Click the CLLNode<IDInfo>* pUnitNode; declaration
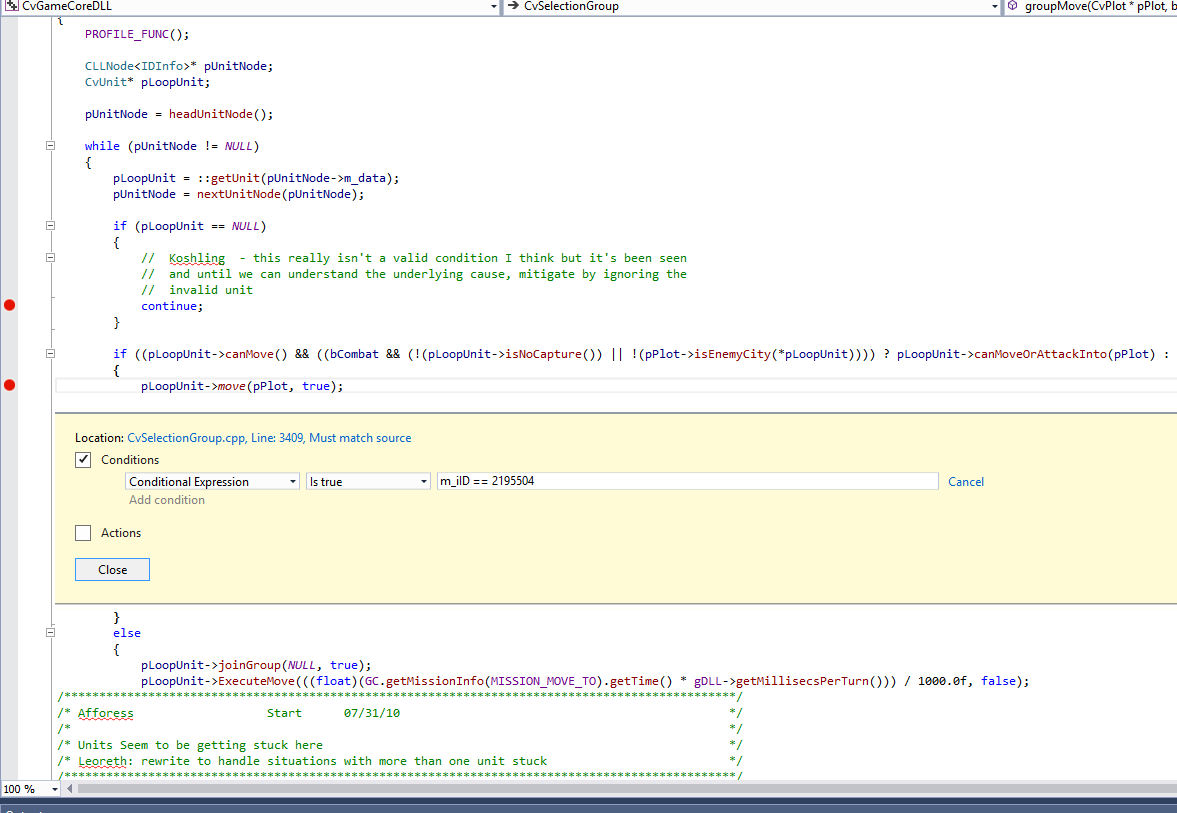 [179, 66]
